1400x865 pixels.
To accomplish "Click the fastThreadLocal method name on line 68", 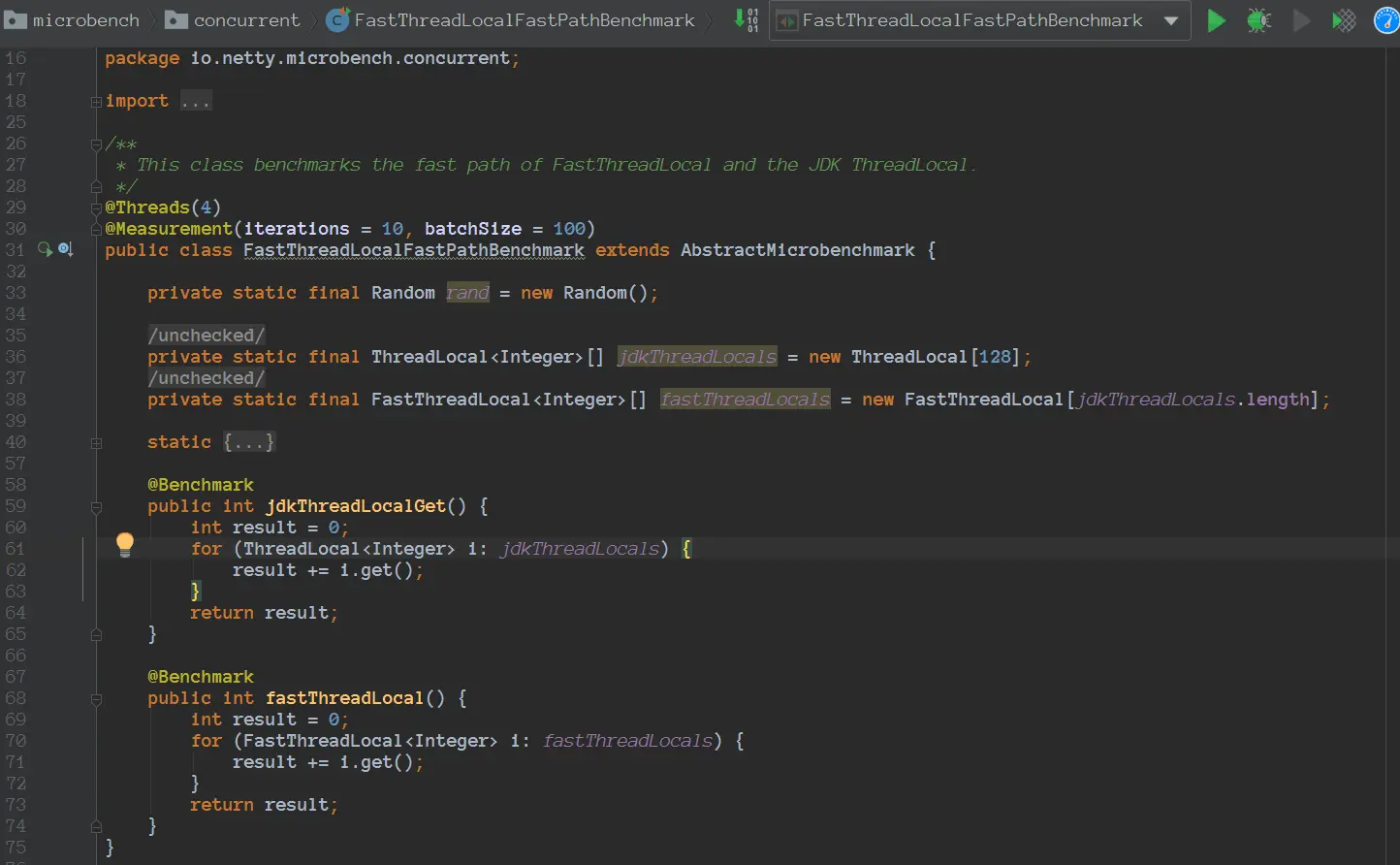I will 345,698.
